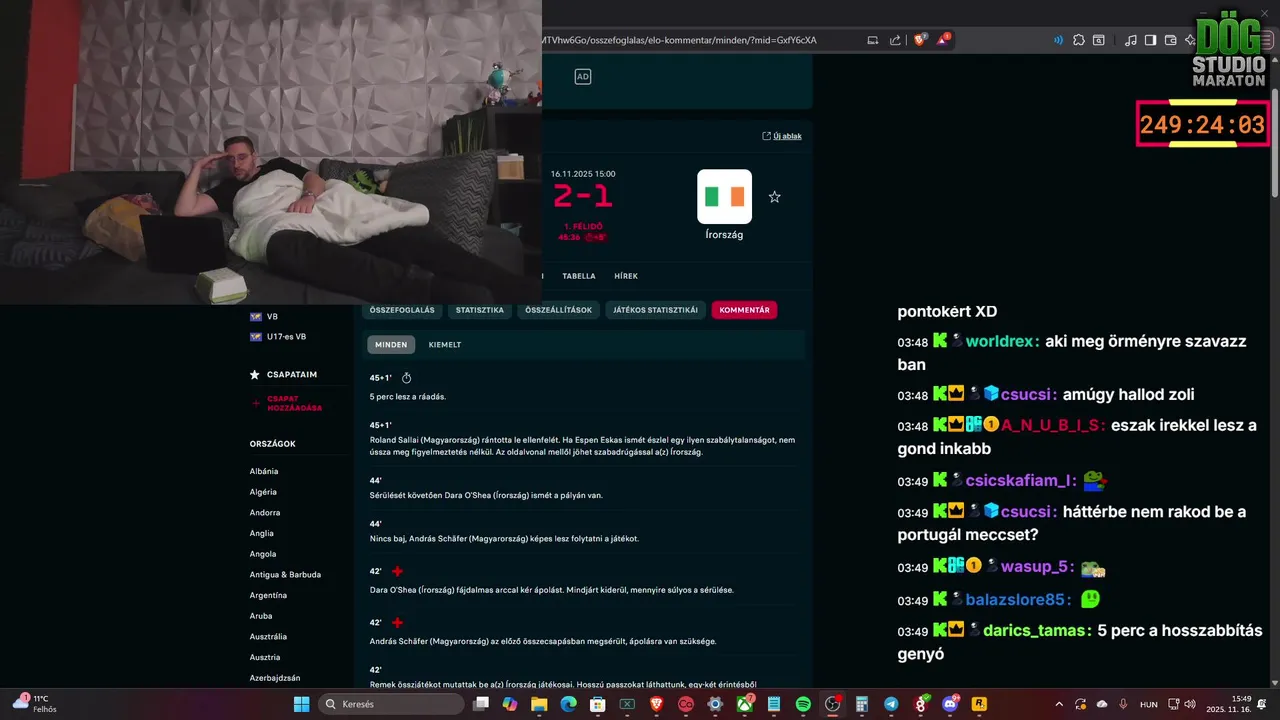Select Ausztria in countries list
Screen dimensions: 1280x720
[x=265, y=657]
